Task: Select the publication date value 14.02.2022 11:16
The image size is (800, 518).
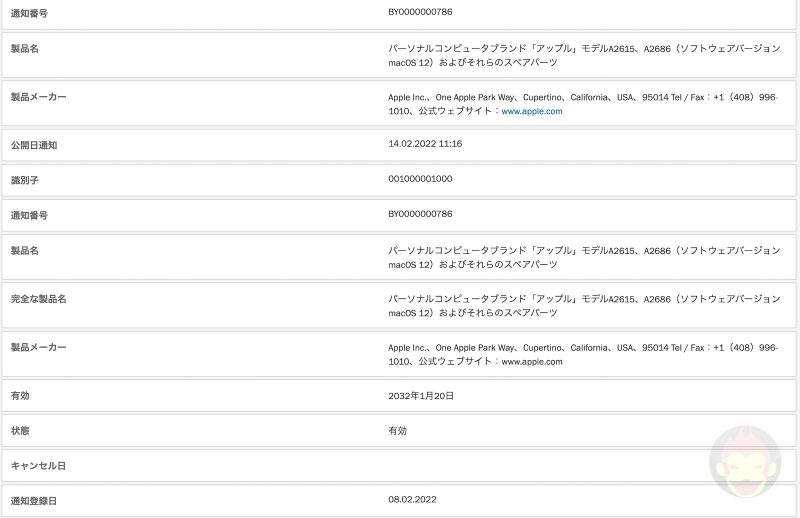Action: click(x=425, y=144)
